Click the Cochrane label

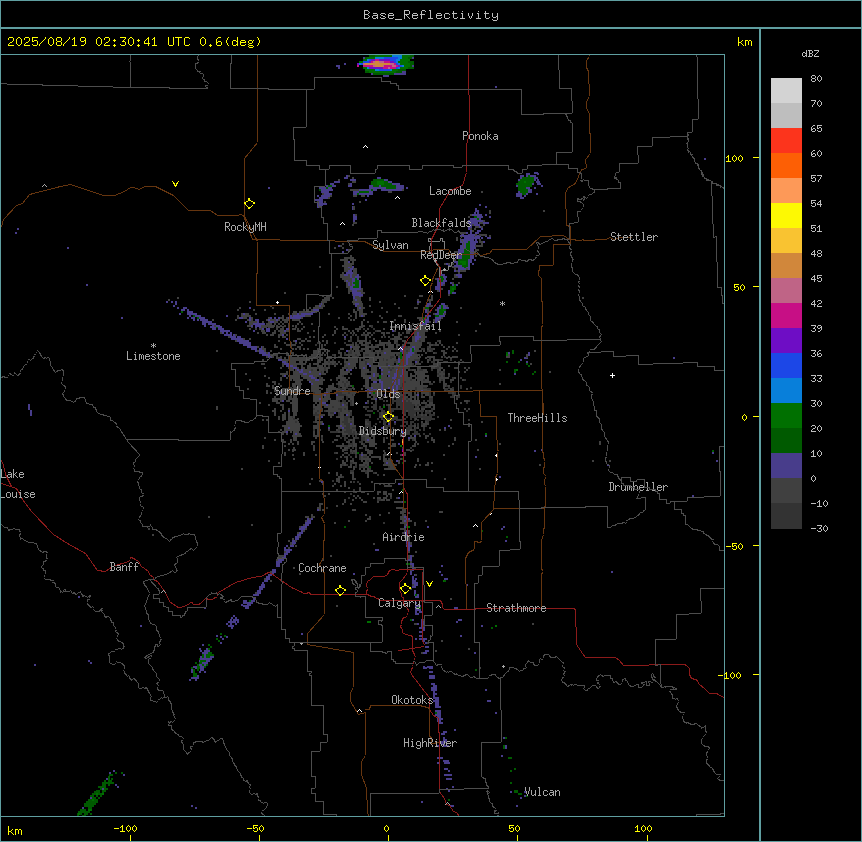(x=322, y=568)
